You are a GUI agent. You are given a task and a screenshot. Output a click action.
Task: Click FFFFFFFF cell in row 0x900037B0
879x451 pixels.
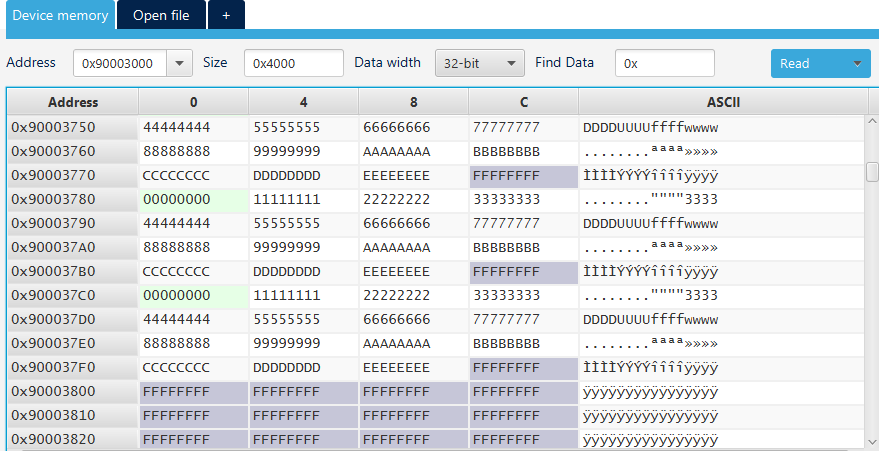coord(524,272)
